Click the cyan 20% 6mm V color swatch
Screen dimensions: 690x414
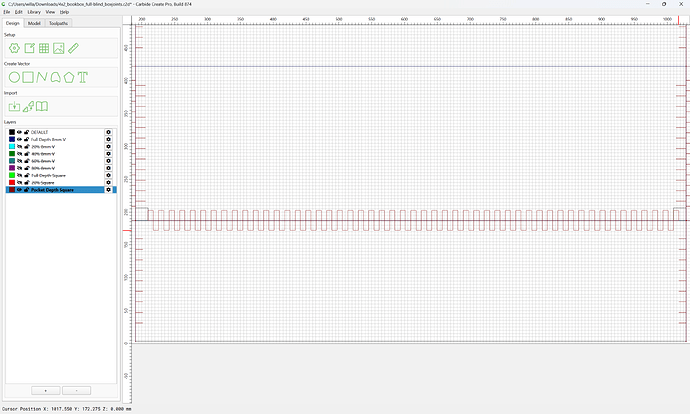point(12,147)
